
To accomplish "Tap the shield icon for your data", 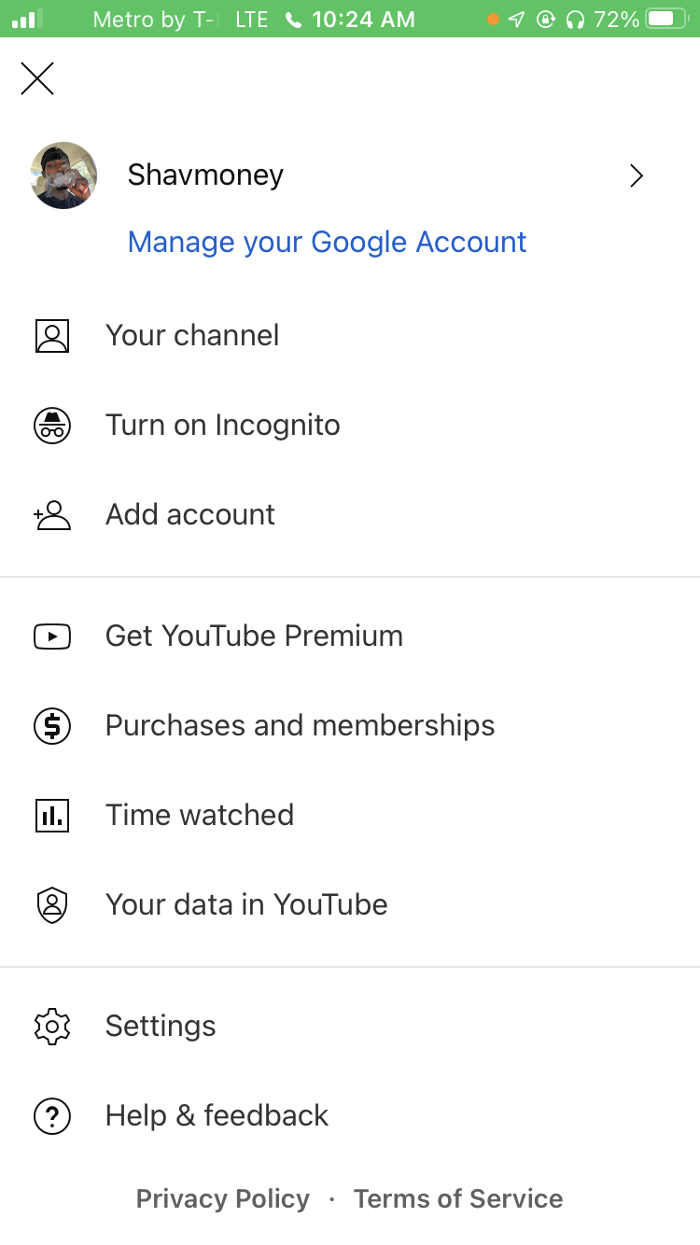I will coord(52,905).
